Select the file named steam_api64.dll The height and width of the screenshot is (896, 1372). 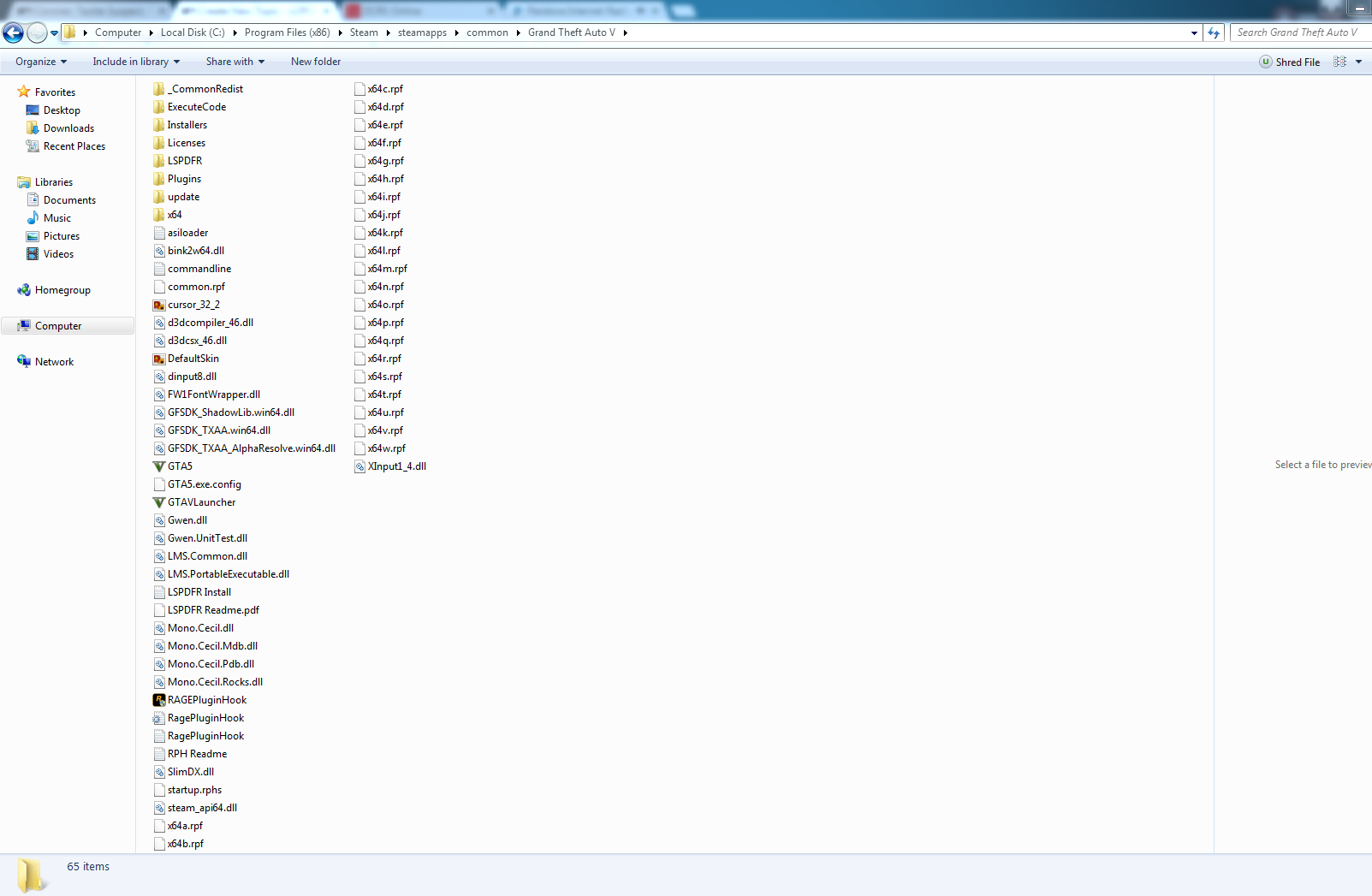pyautogui.click(x=202, y=808)
